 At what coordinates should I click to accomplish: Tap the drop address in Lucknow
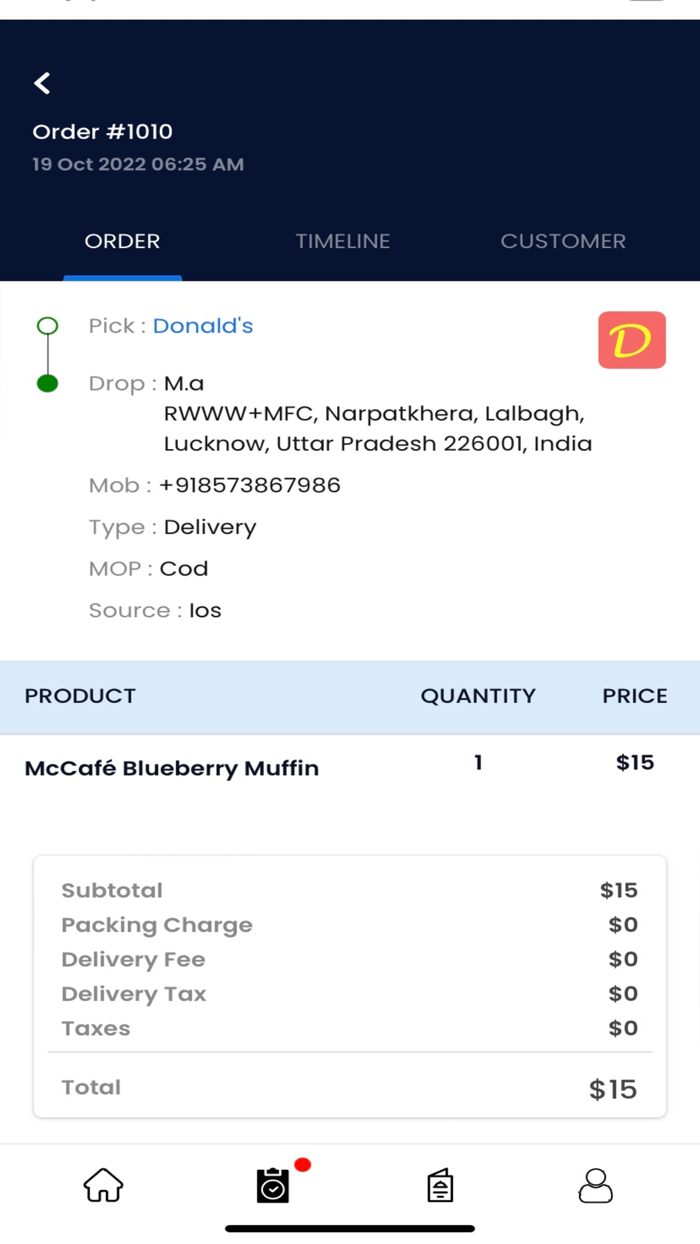pos(377,429)
